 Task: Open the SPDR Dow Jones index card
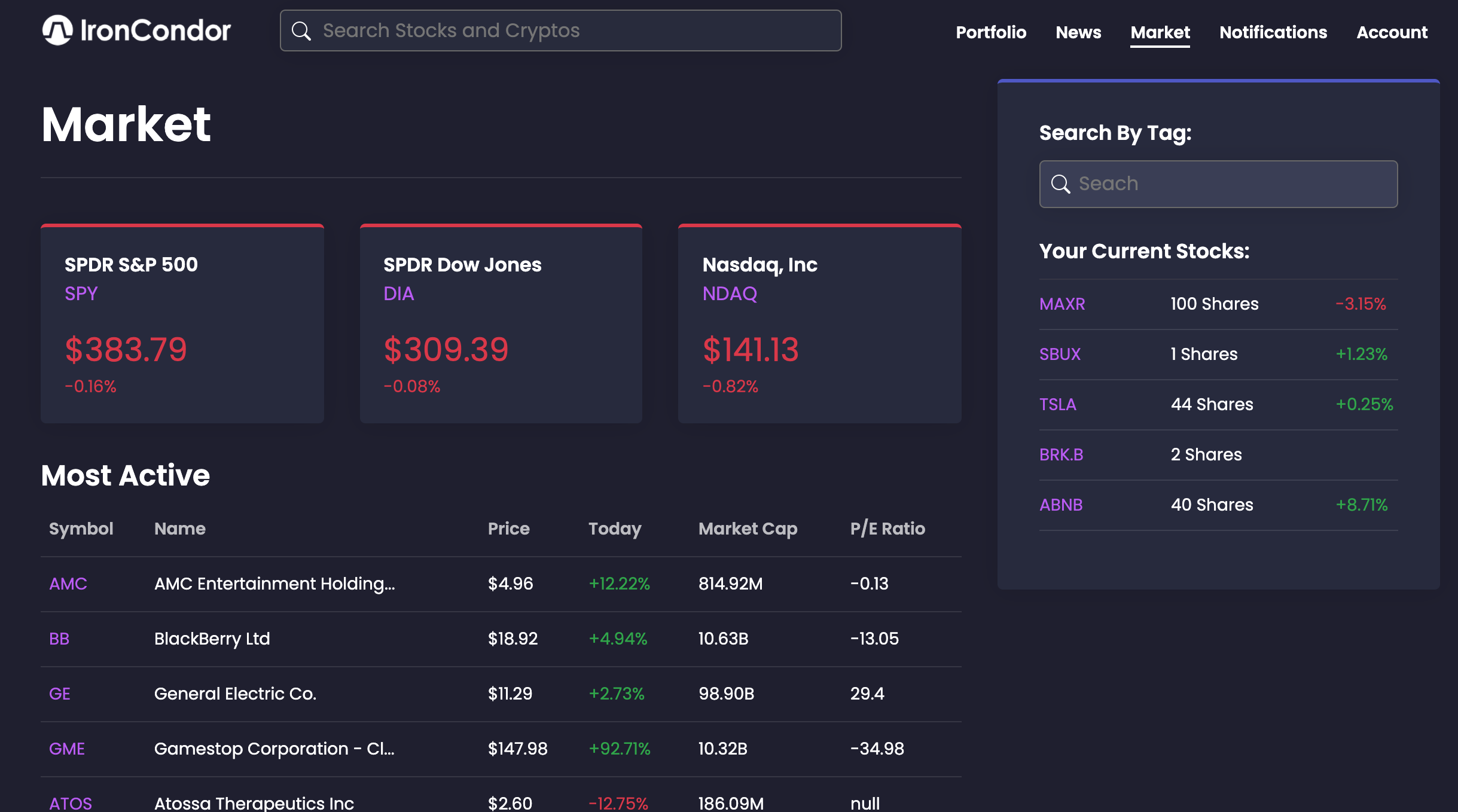click(x=501, y=323)
